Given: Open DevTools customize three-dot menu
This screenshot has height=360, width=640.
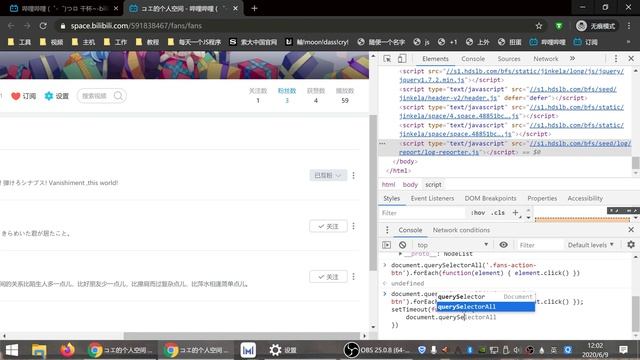Looking at the screenshot, I should click(616, 59).
